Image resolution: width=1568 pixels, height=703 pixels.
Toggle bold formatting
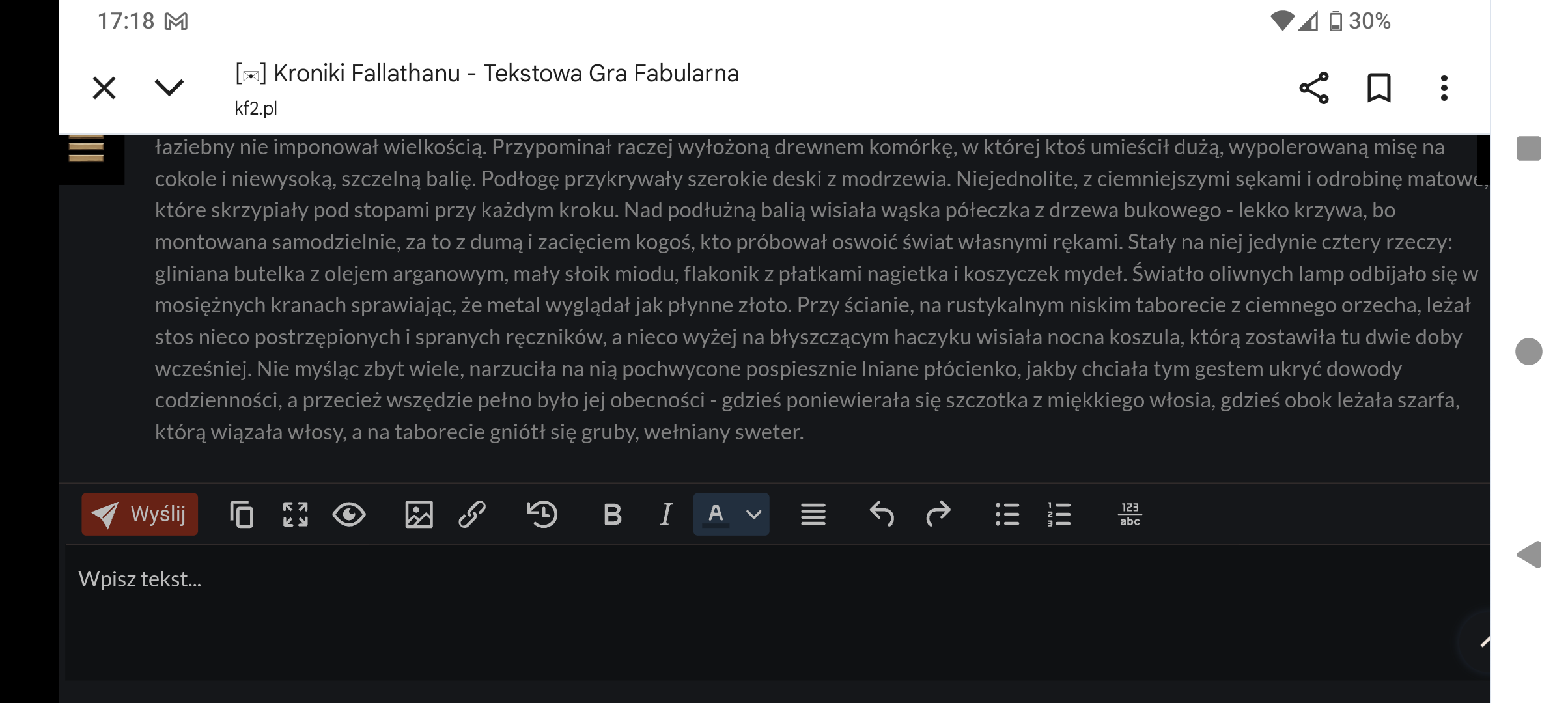[x=612, y=514]
